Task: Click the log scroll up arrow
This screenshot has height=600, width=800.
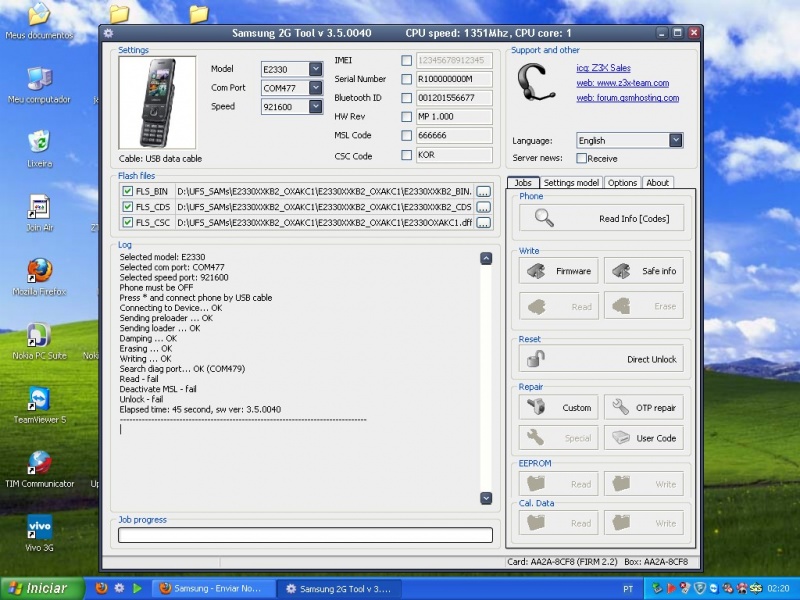Action: (x=486, y=258)
